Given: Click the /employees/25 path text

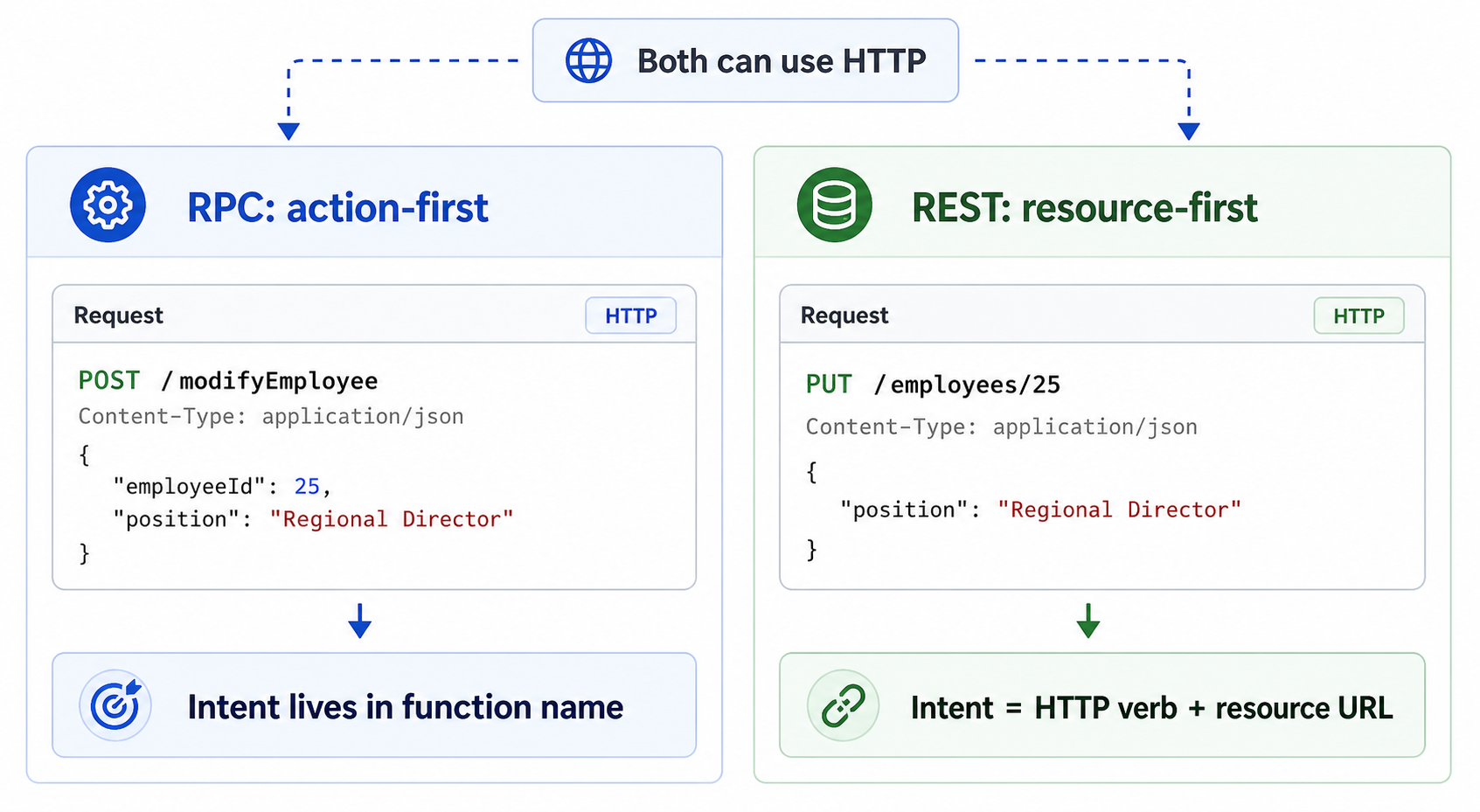Looking at the screenshot, I should click(967, 385).
